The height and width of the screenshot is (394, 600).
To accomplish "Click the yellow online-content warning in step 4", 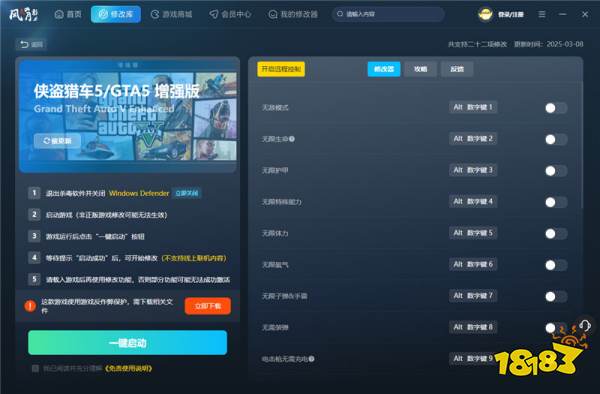I will coord(194,258).
